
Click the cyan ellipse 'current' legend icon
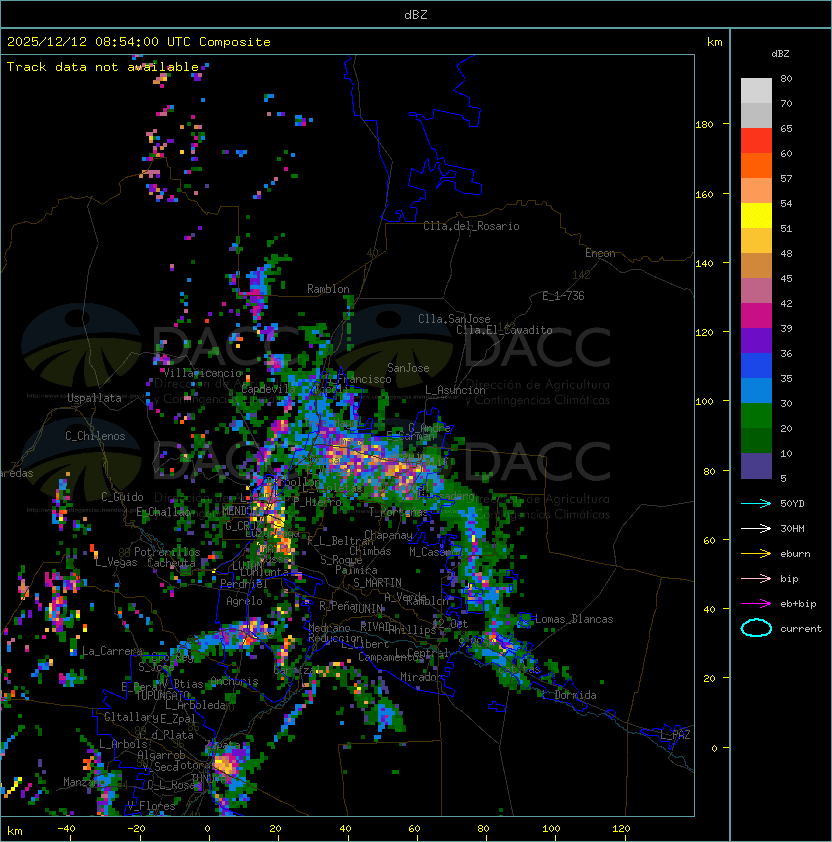756,628
